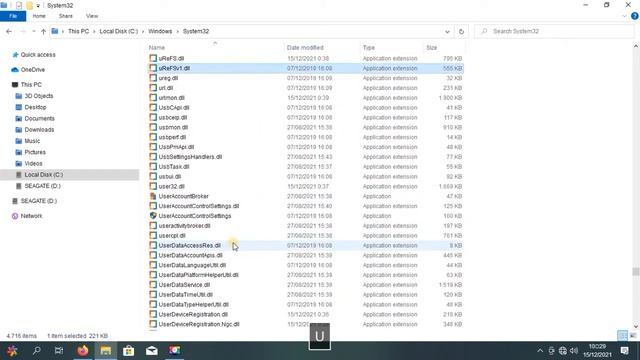This screenshot has height=360, width=640.
Task: Open Task View on the taskbar
Action: coord(59,351)
